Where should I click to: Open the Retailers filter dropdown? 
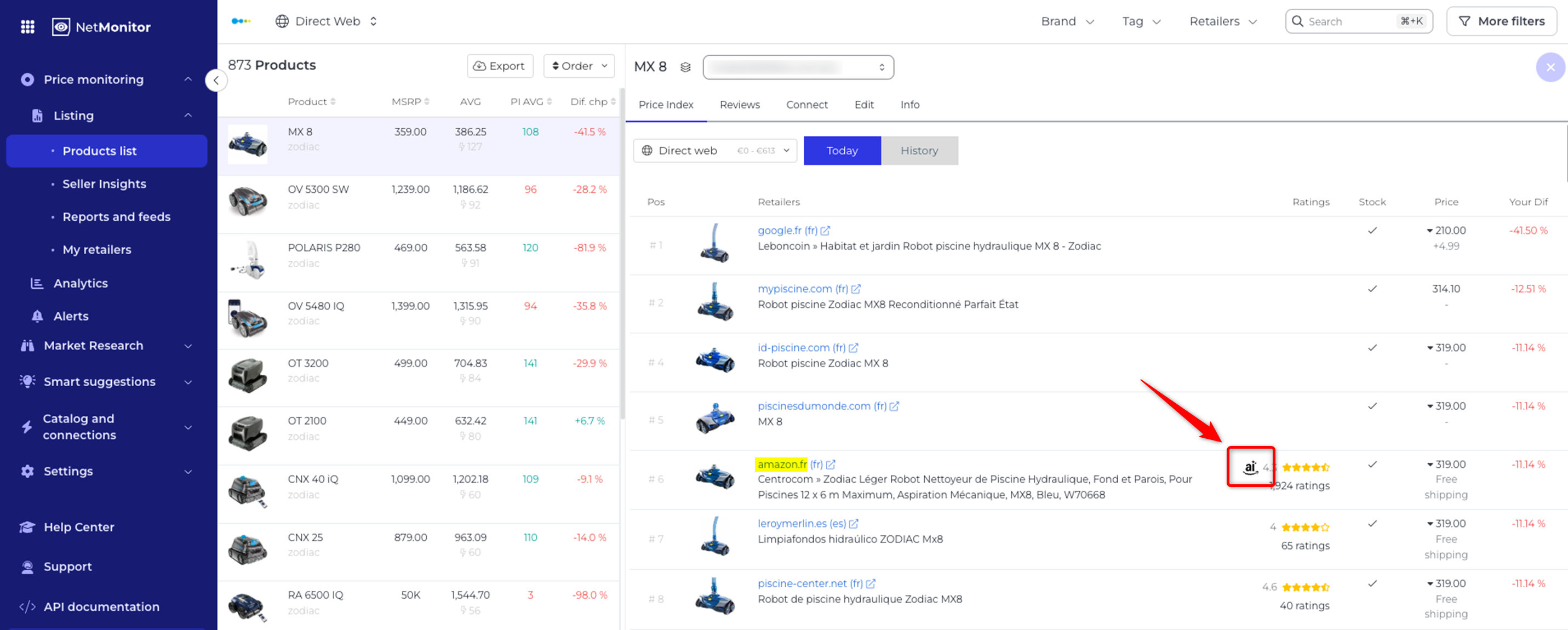(1223, 21)
